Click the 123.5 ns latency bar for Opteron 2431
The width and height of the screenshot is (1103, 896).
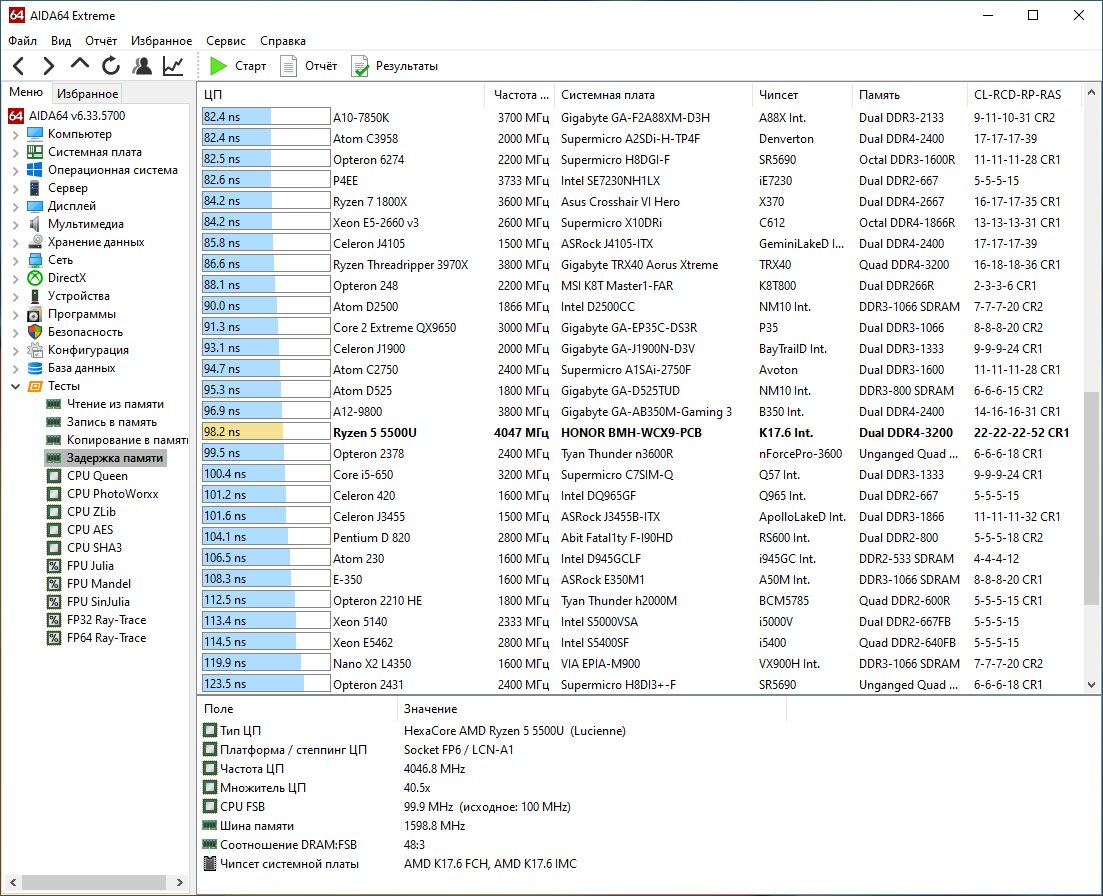pos(266,684)
